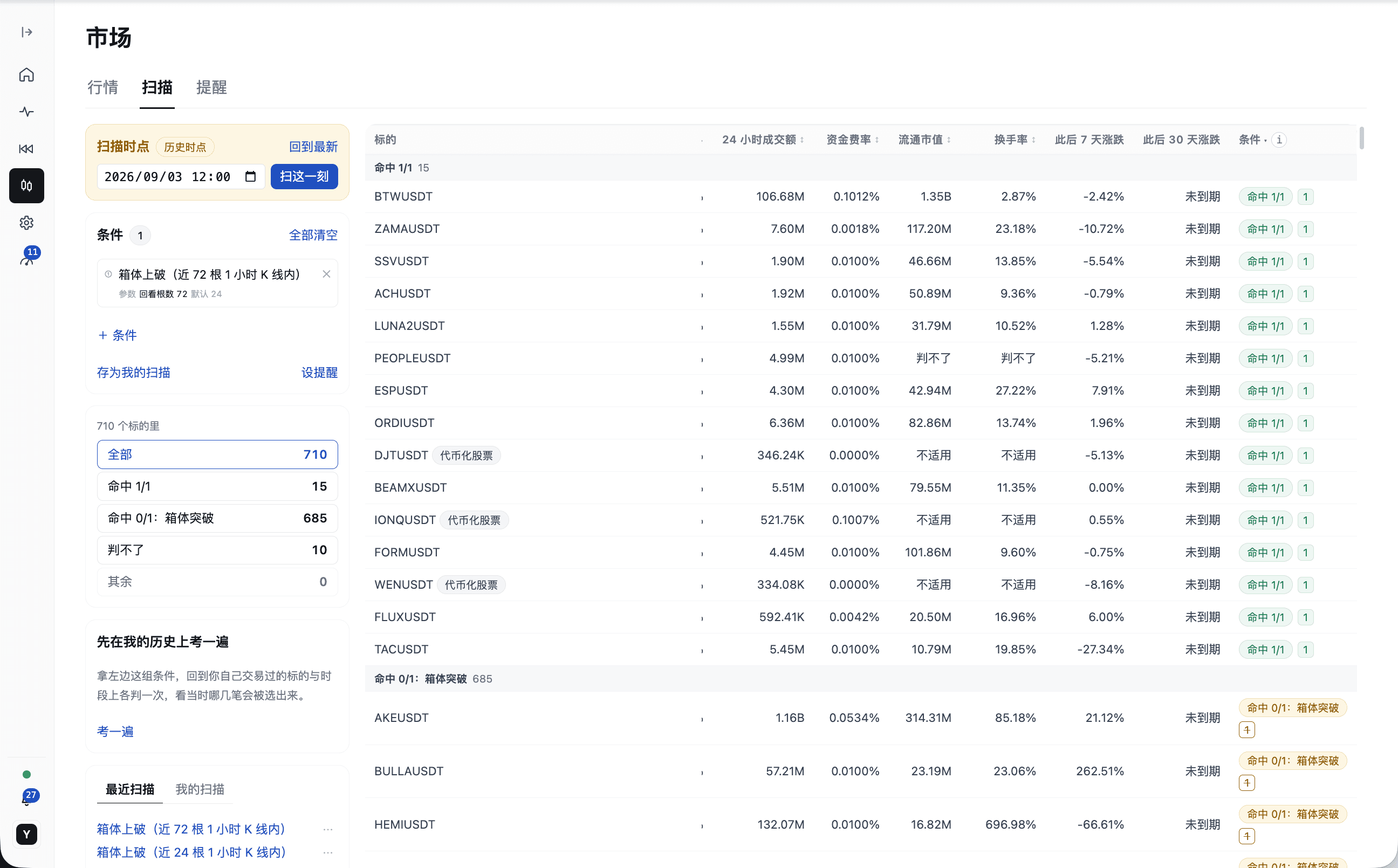Image resolution: width=1398 pixels, height=868 pixels.
Task: Sort by 换手率 column header
Action: coord(1015,140)
